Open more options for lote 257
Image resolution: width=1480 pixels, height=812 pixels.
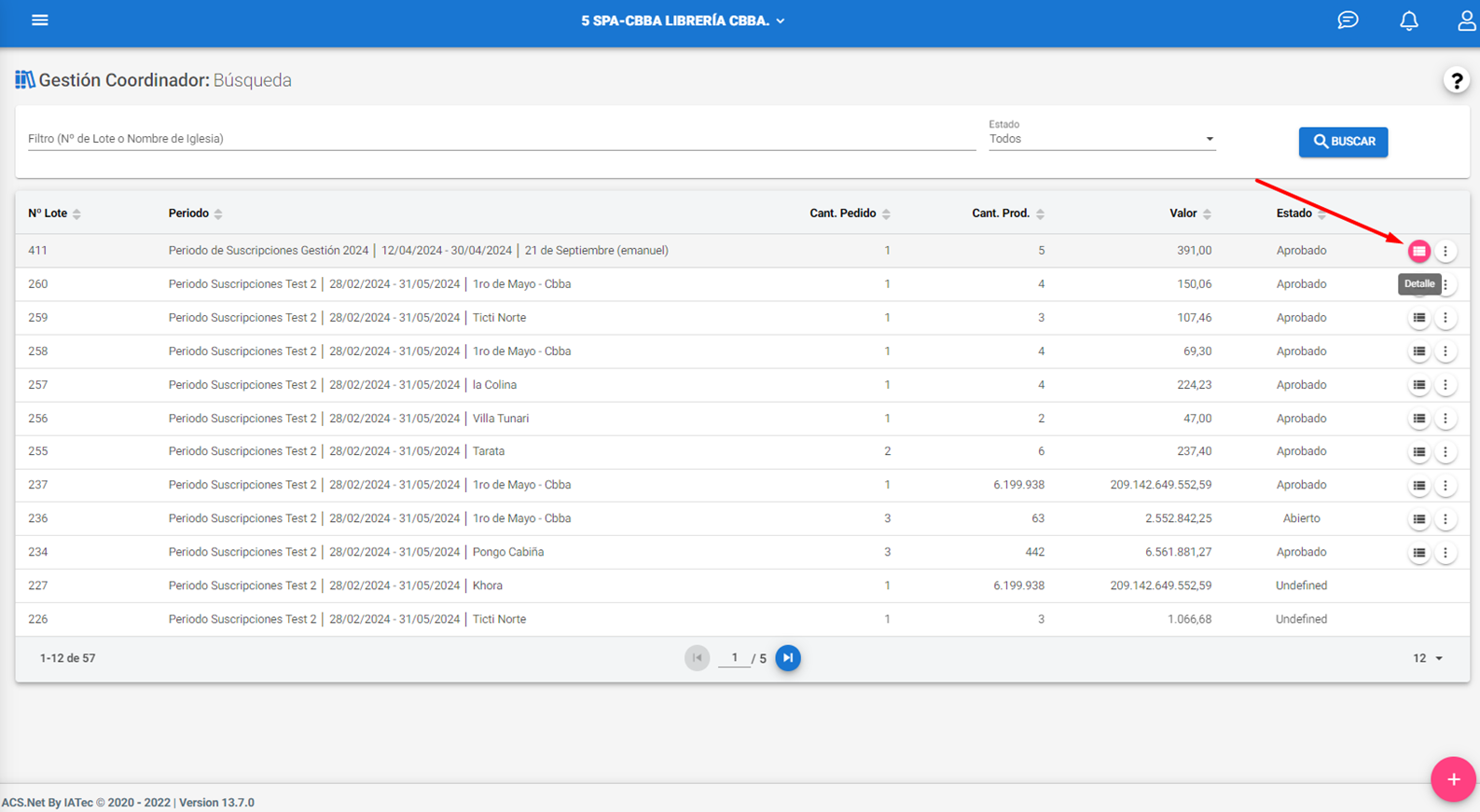[x=1445, y=385]
